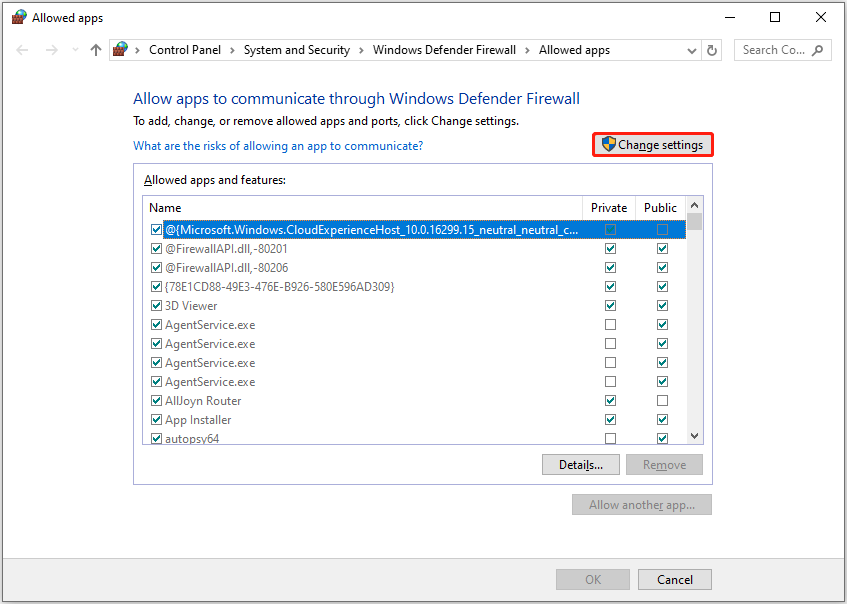Open the address bar dropdown
The width and height of the screenshot is (847, 604).
pyautogui.click(x=691, y=49)
